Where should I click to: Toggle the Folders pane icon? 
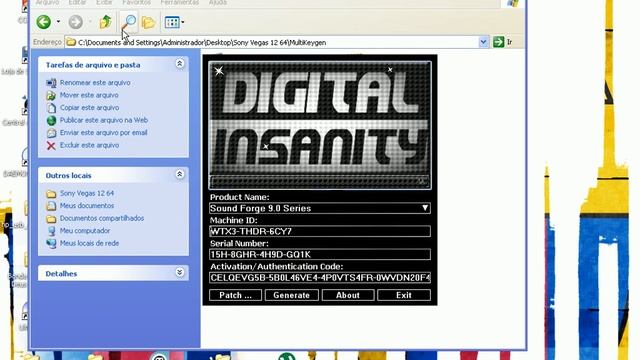pyautogui.click(x=149, y=22)
